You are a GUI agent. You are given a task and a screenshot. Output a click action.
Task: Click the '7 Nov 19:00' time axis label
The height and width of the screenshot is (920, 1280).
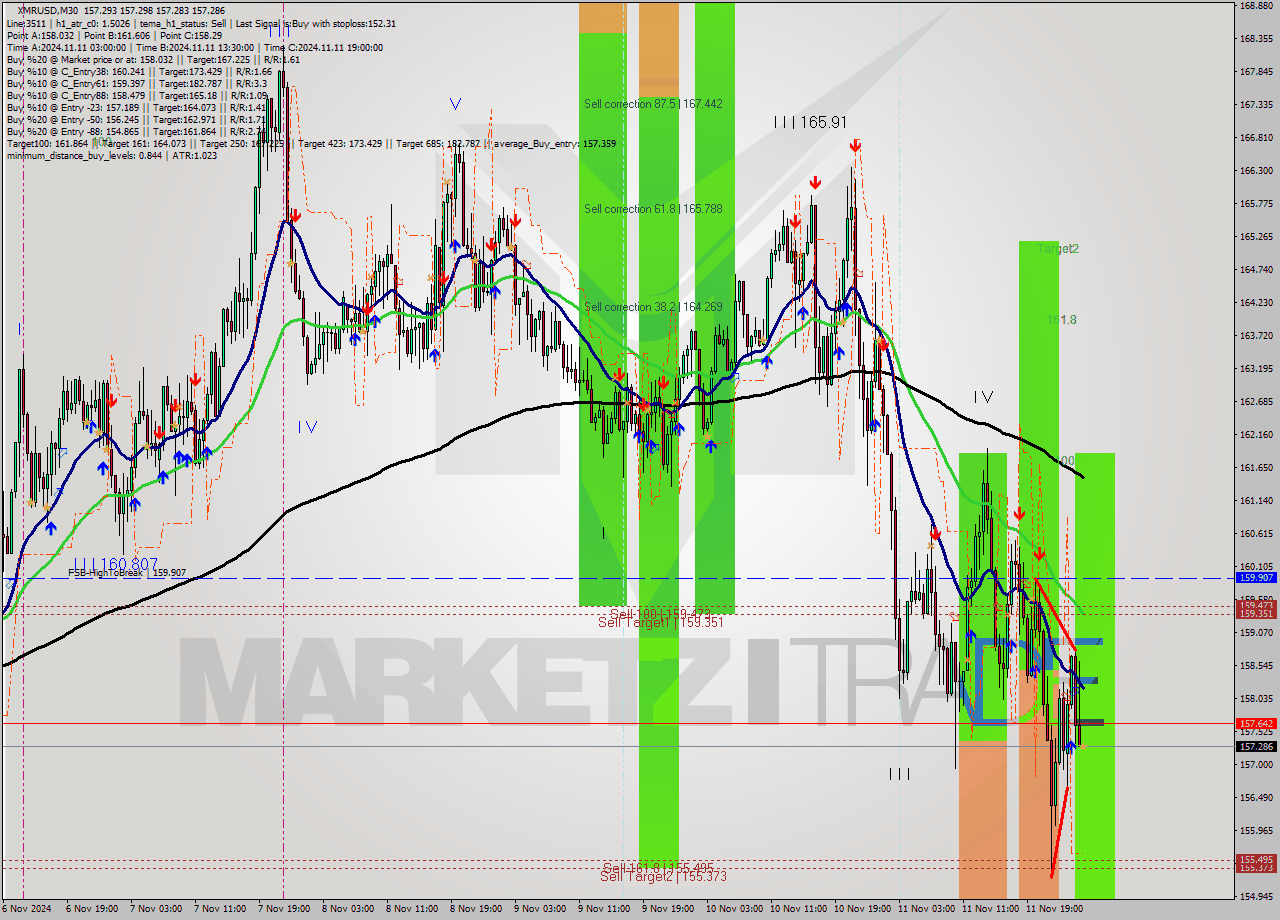pos(284,909)
